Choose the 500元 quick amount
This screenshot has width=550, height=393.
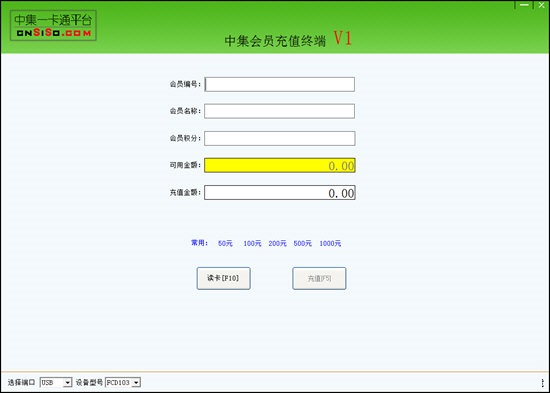303,243
